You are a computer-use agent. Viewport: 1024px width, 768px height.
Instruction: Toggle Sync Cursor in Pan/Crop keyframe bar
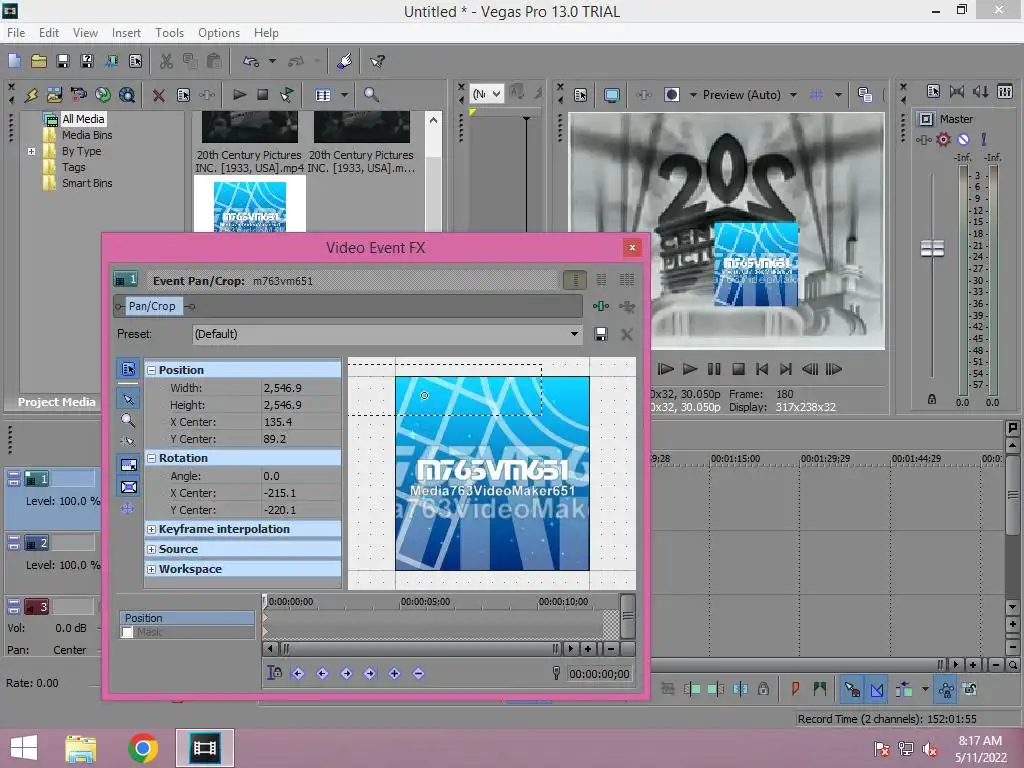pos(275,673)
